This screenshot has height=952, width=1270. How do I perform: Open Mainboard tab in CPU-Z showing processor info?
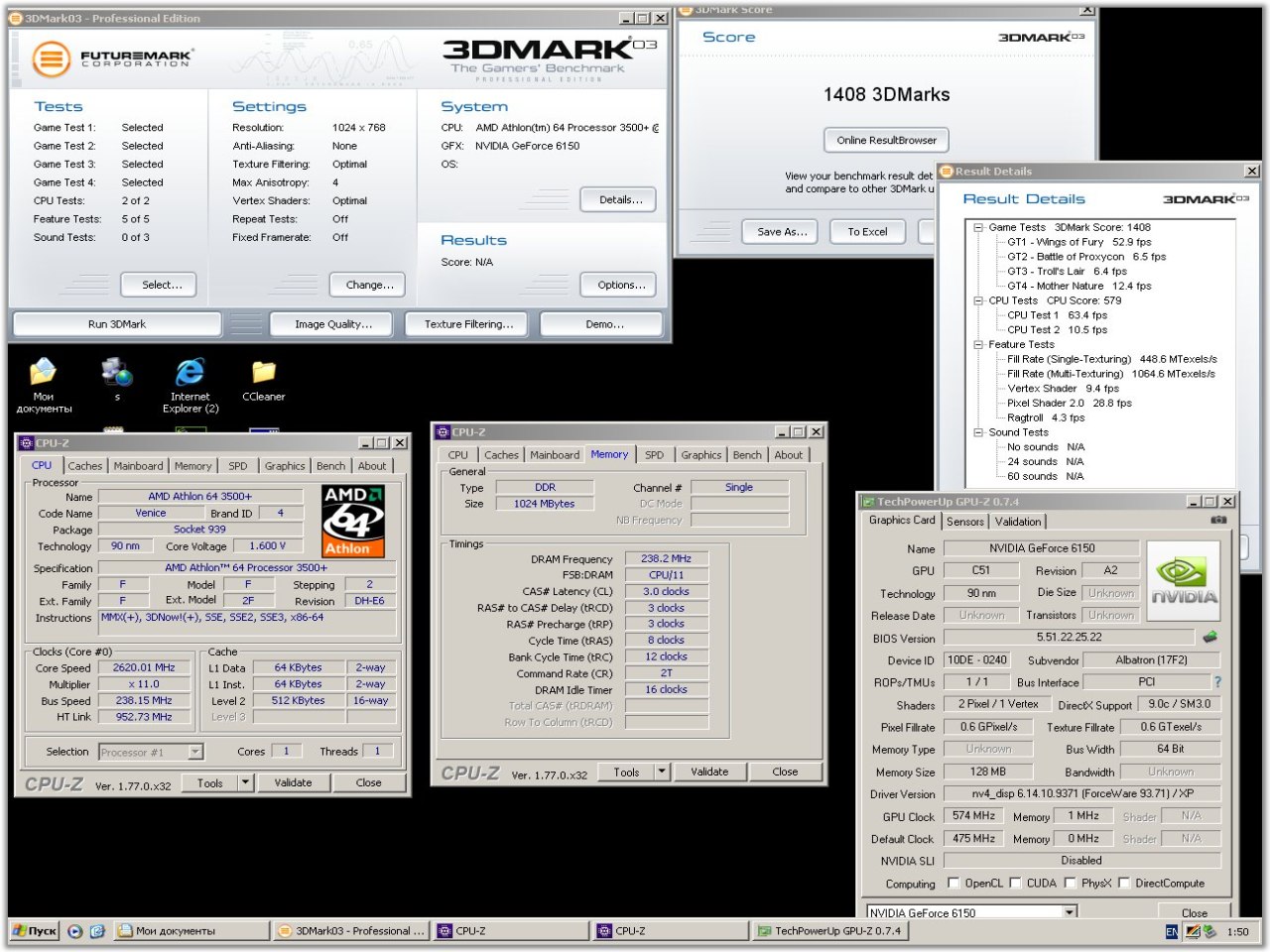[x=138, y=466]
